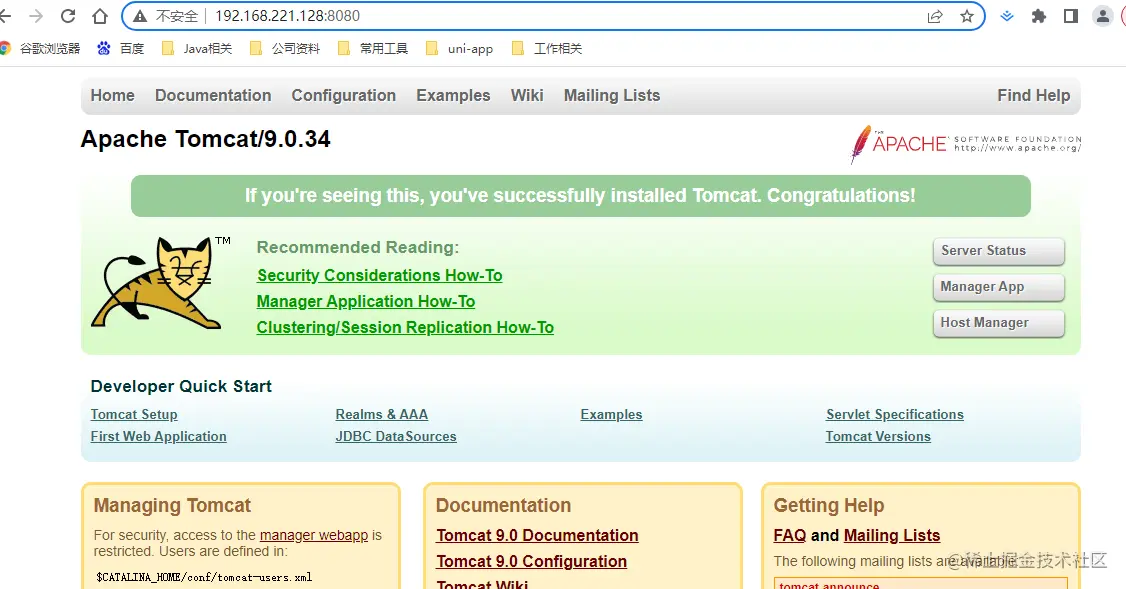Open the uni-app bookmark folder

[x=460, y=48]
